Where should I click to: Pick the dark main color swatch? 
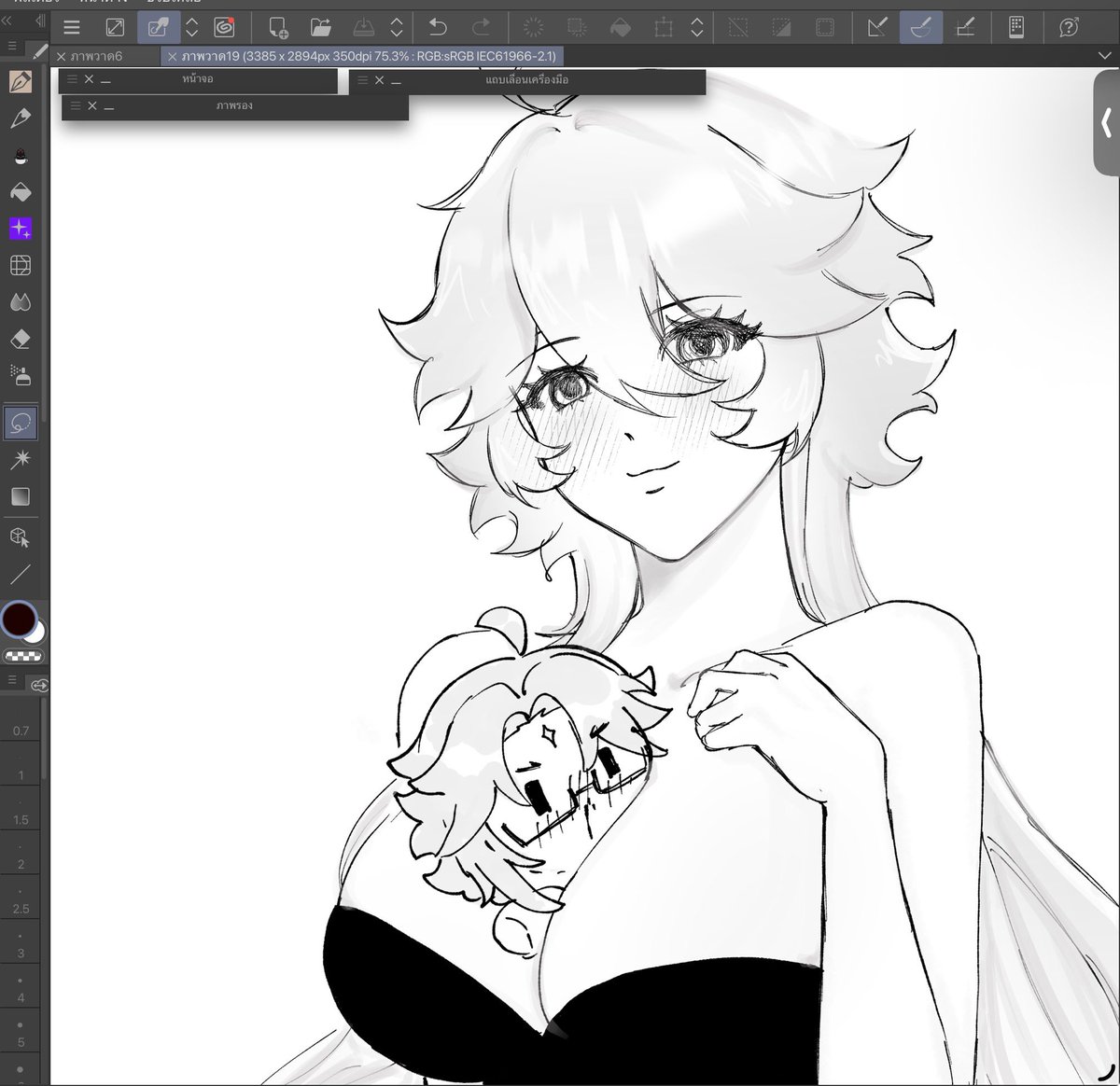(x=19, y=620)
